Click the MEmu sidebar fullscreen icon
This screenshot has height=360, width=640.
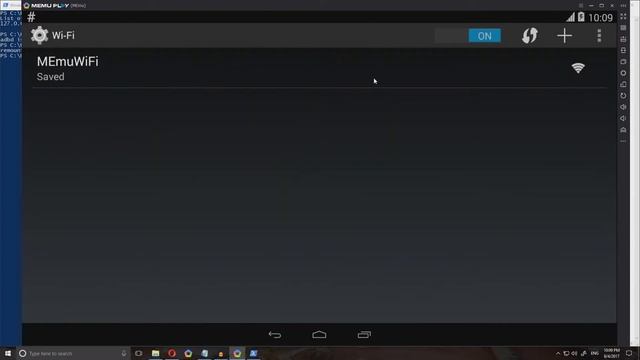[623, 16]
